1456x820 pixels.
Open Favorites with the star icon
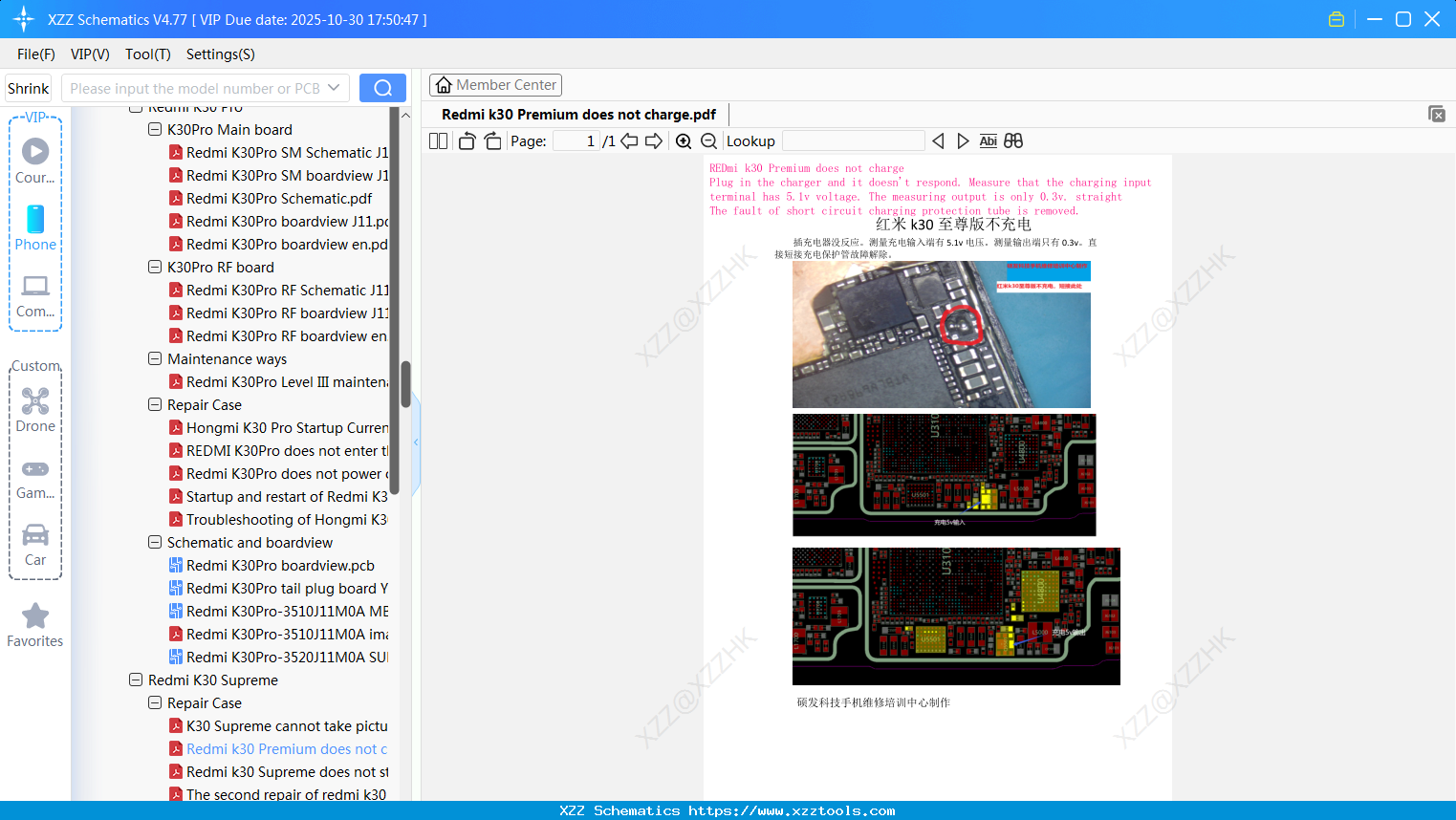point(35,625)
